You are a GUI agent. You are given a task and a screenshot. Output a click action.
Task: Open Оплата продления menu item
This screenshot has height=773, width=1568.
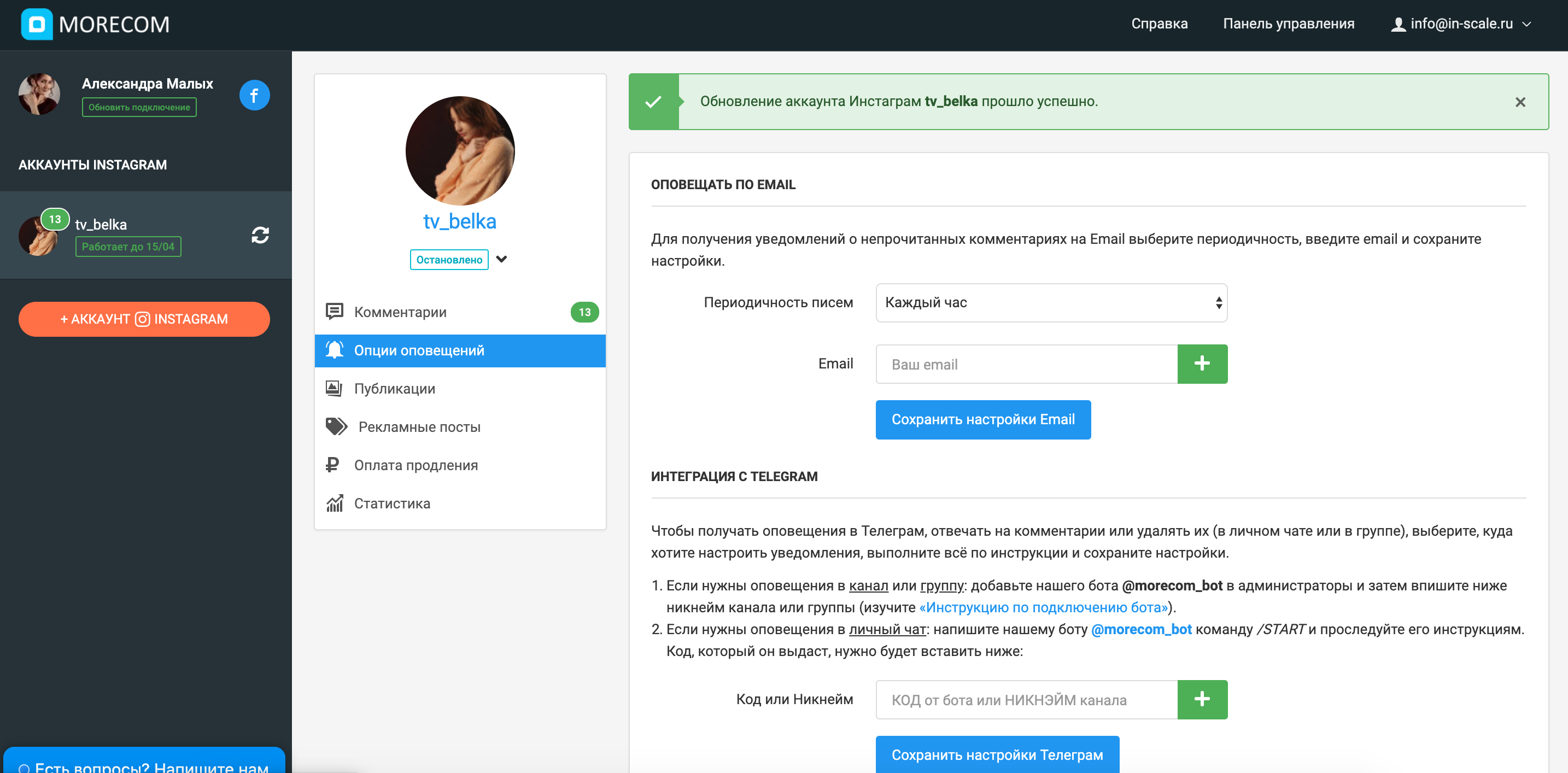pos(460,465)
